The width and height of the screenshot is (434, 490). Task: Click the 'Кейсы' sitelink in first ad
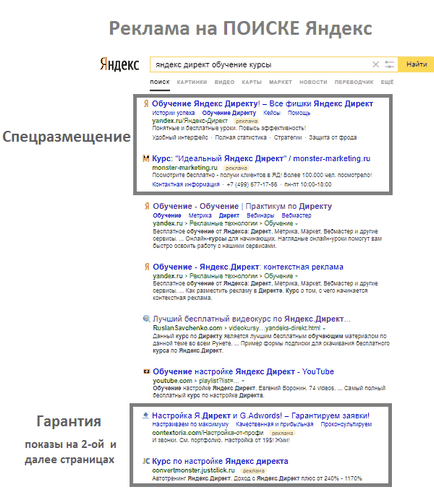(271, 113)
